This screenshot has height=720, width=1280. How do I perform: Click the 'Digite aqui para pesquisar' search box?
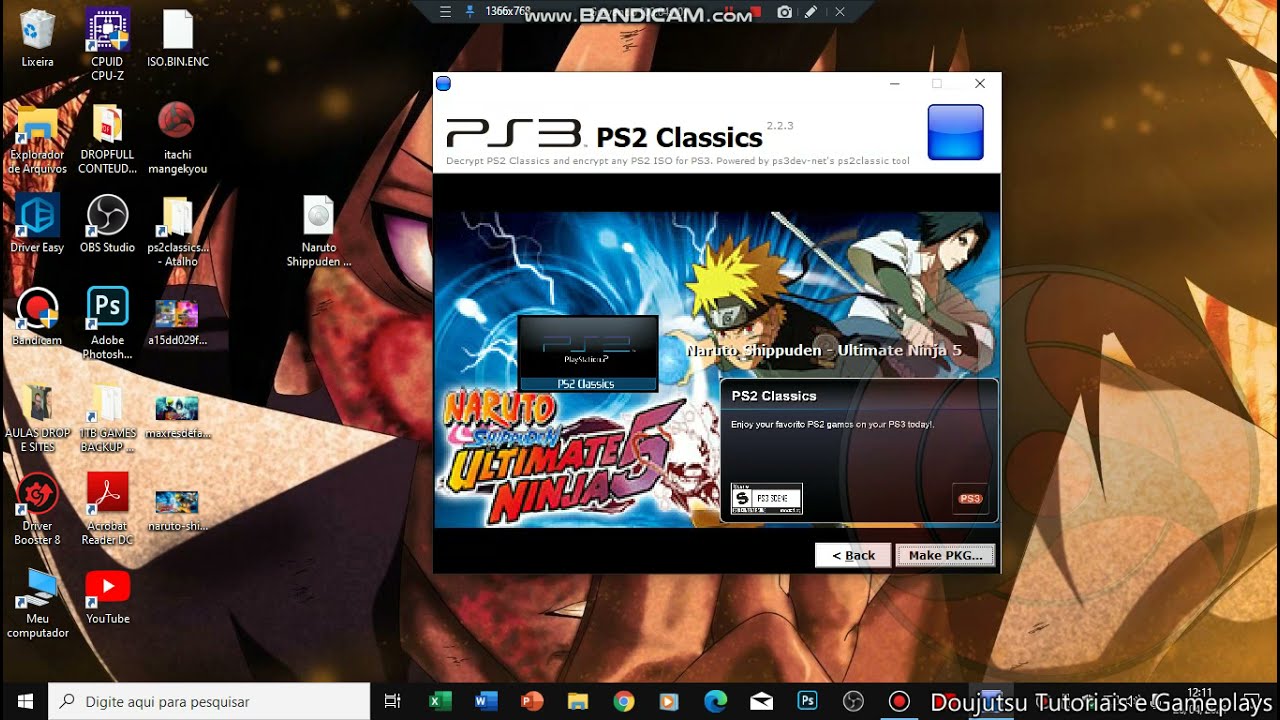(210, 701)
